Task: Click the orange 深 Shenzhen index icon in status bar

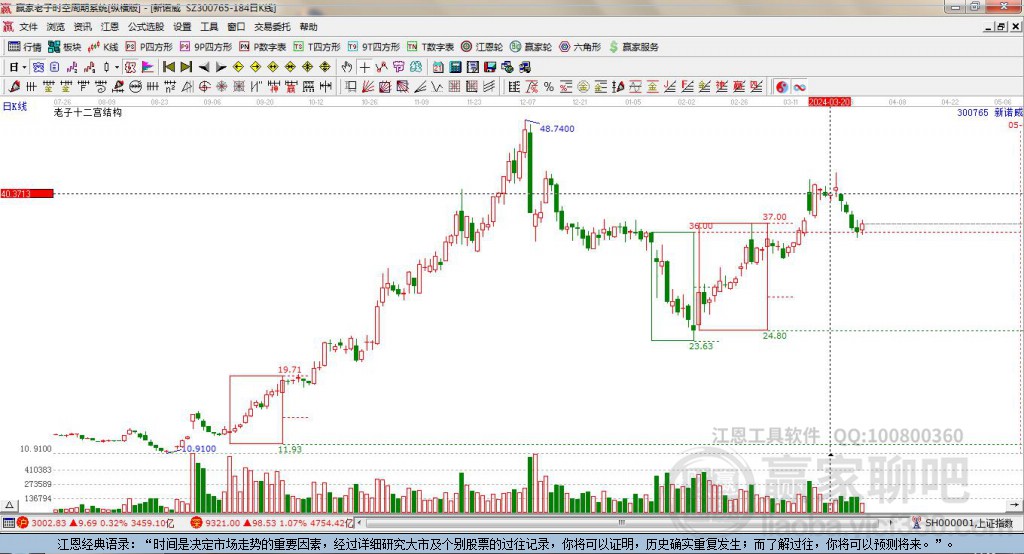Action: coord(197,523)
